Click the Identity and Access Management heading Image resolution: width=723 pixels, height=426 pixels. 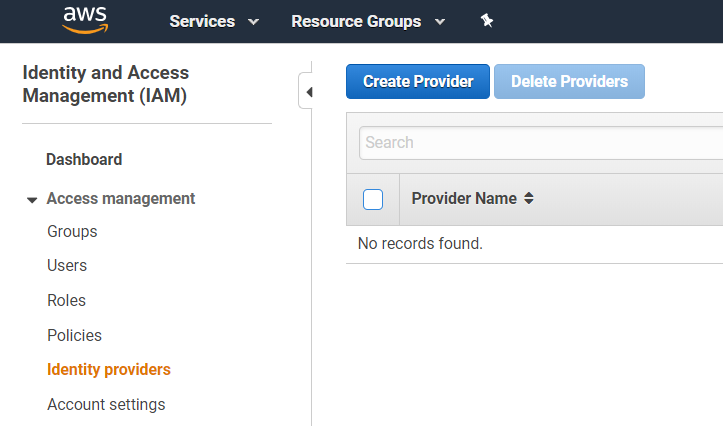point(105,84)
